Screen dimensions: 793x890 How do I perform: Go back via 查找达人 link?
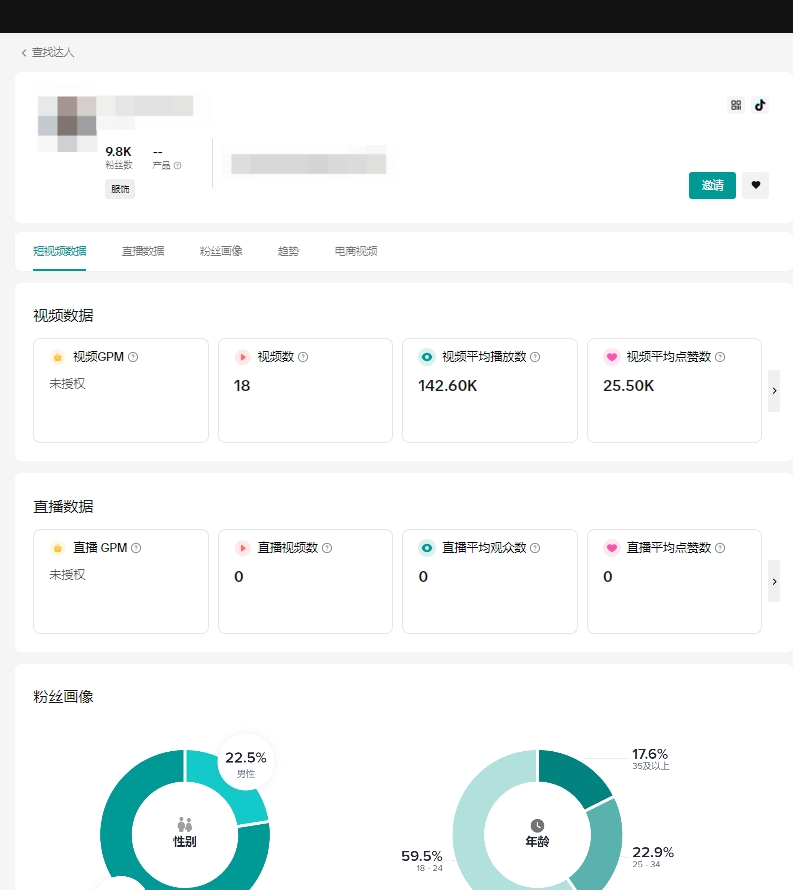click(48, 52)
